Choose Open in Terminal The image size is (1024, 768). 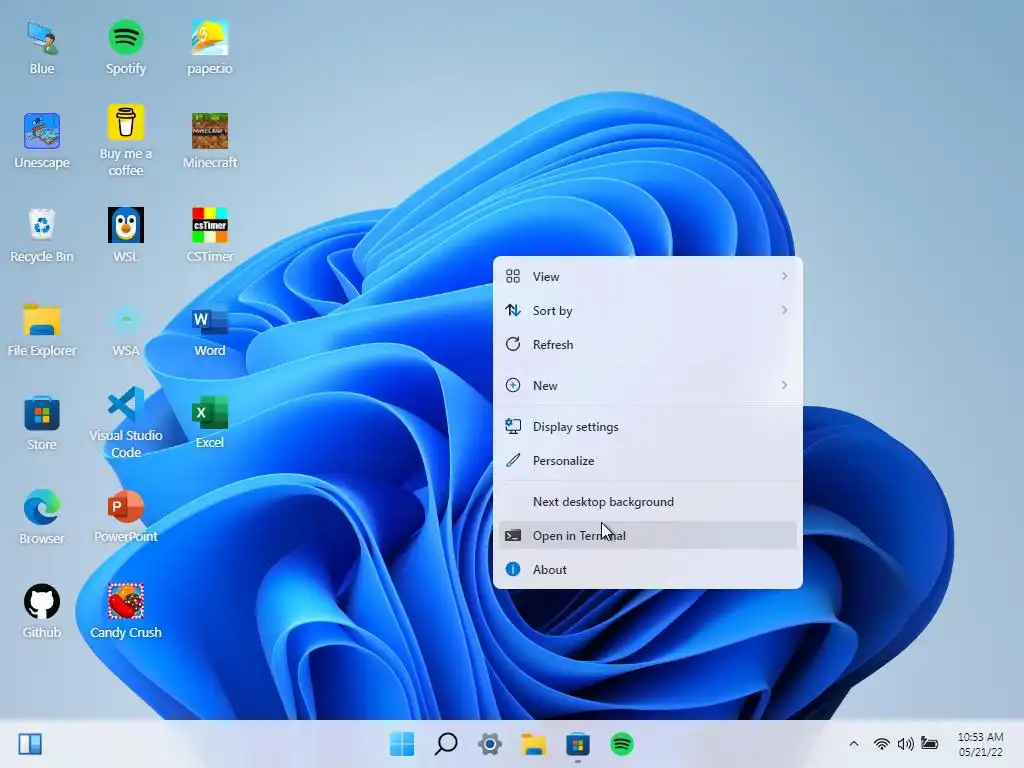[647, 536]
